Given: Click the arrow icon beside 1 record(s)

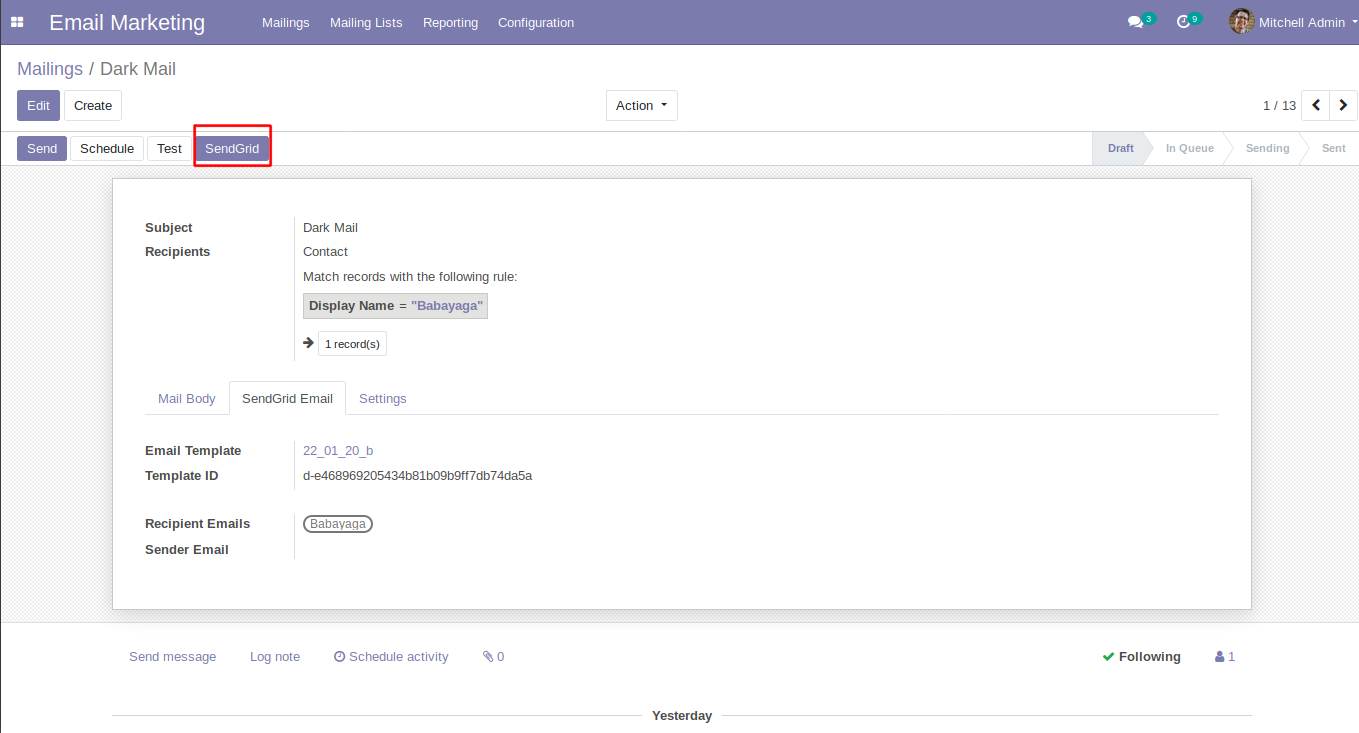Looking at the screenshot, I should pyautogui.click(x=309, y=343).
